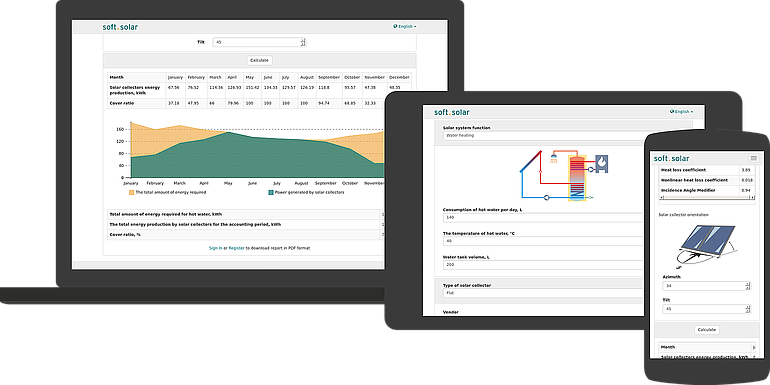Image resolution: width=770 pixels, height=385 pixels.
Task: Click the solar collector roof in the diagram
Action: pos(530,162)
